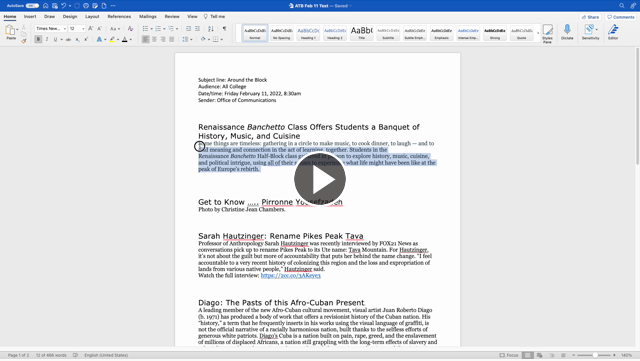This screenshot has height=361, width=640.
Task: Open the Draw tab
Action: tap(49, 17)
